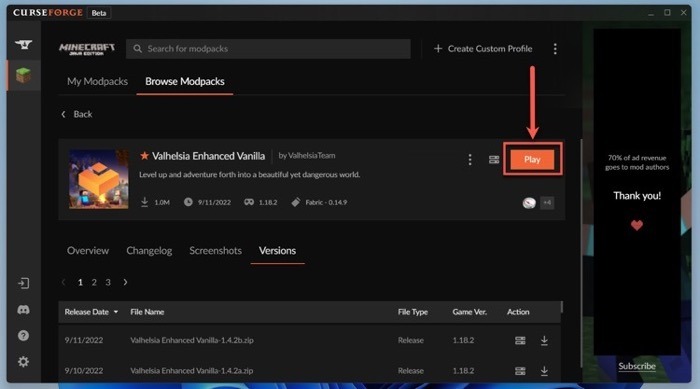Click the red heart icon in ad panel
Viewport: 700px width, 389px height.
637,225
